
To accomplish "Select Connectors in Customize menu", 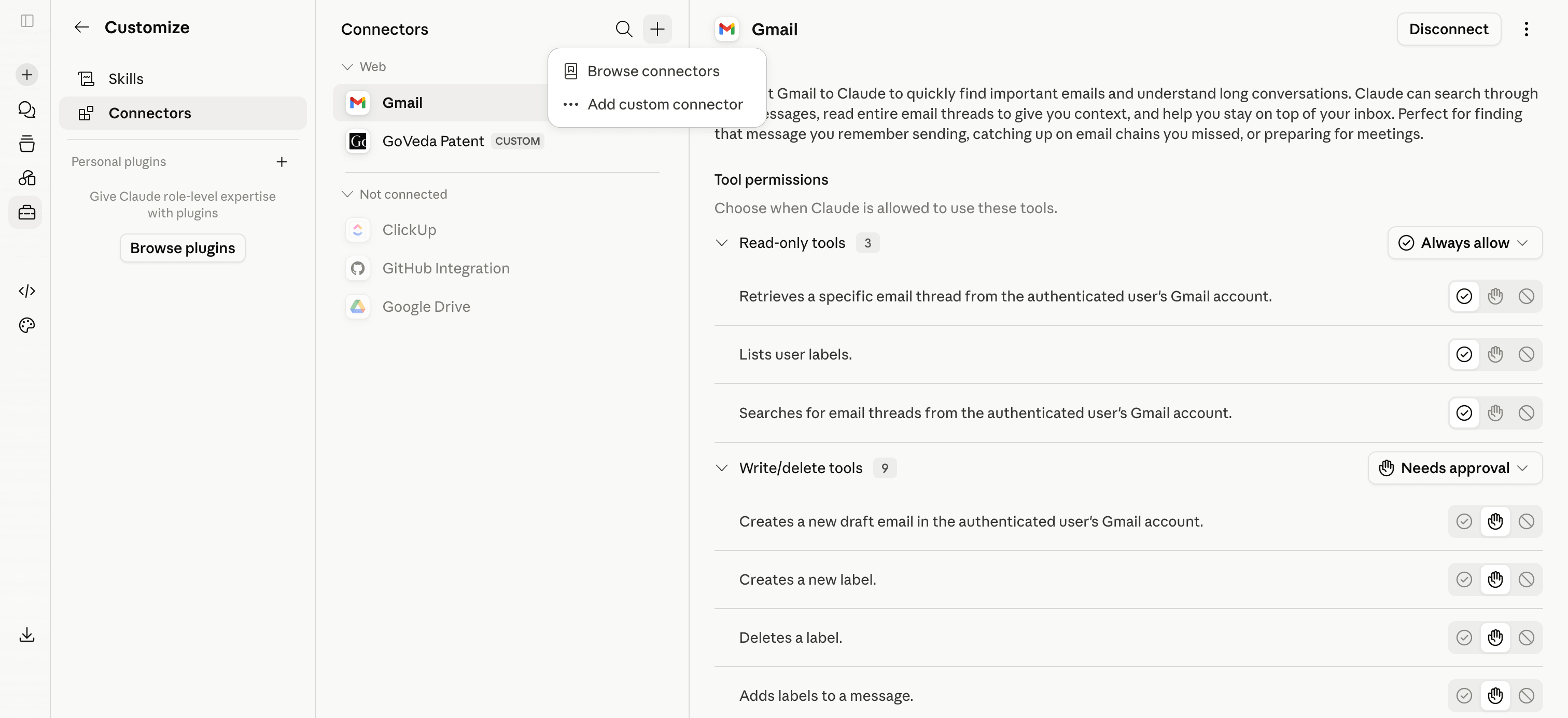I will tap(183, 113).
